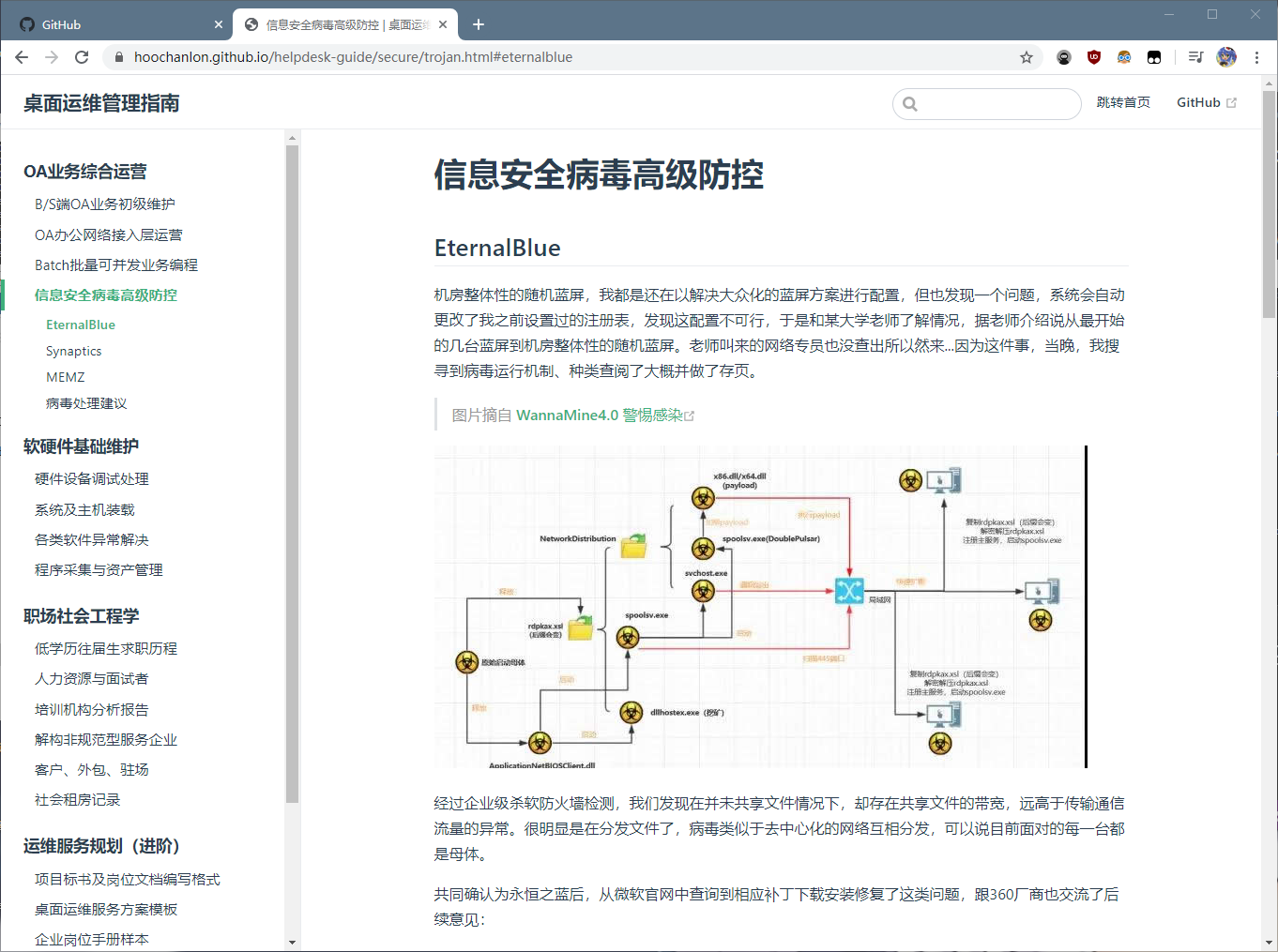This screenshot has height=952, width=1278.
Task: Open 低学历往届生求职历程 page
Action: pyautogui.click(x=106, y=649)
